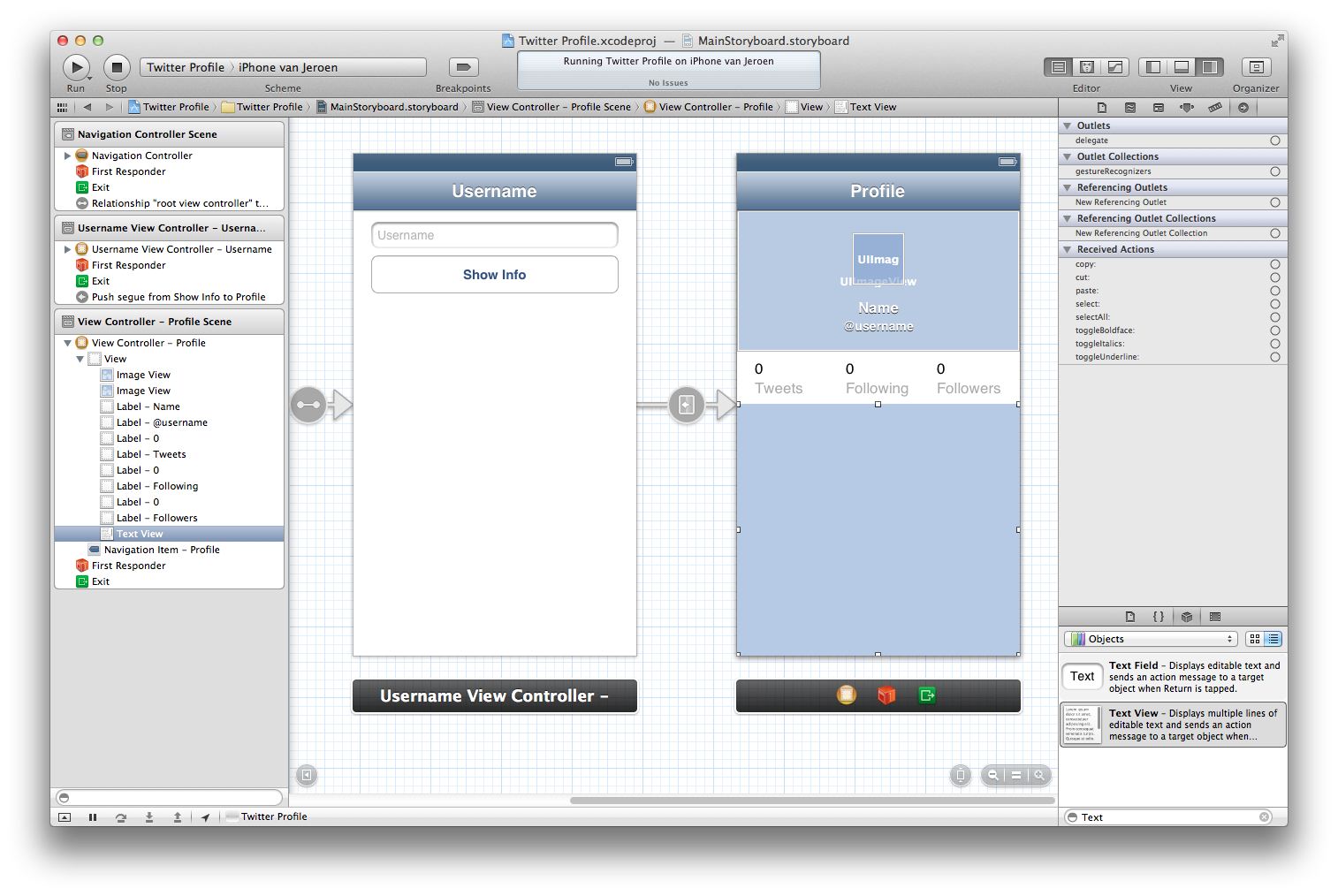
Task: Click the Username text field on canvas
Action: point(495,235)
